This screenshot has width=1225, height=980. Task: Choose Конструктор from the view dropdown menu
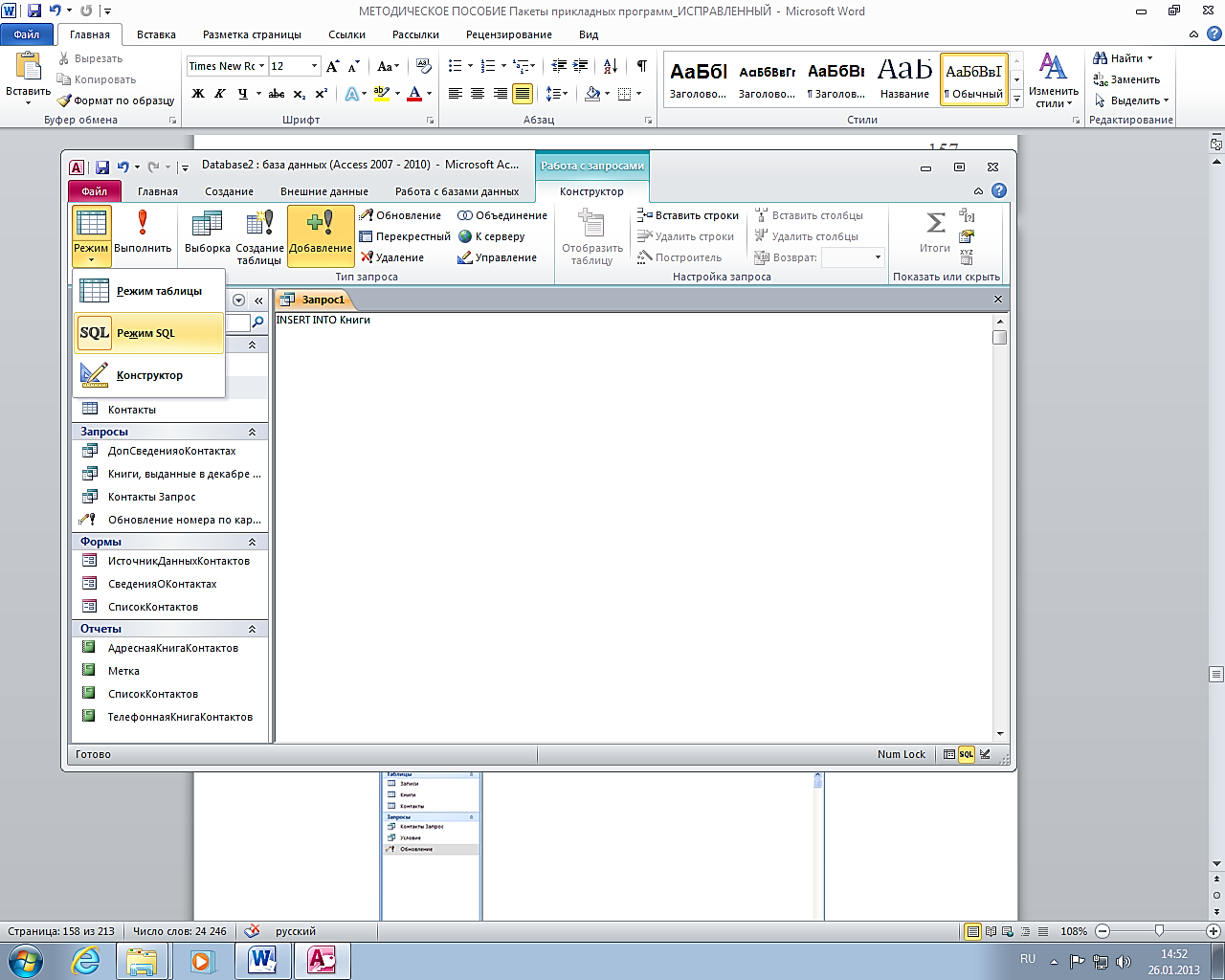pos(148,375)
